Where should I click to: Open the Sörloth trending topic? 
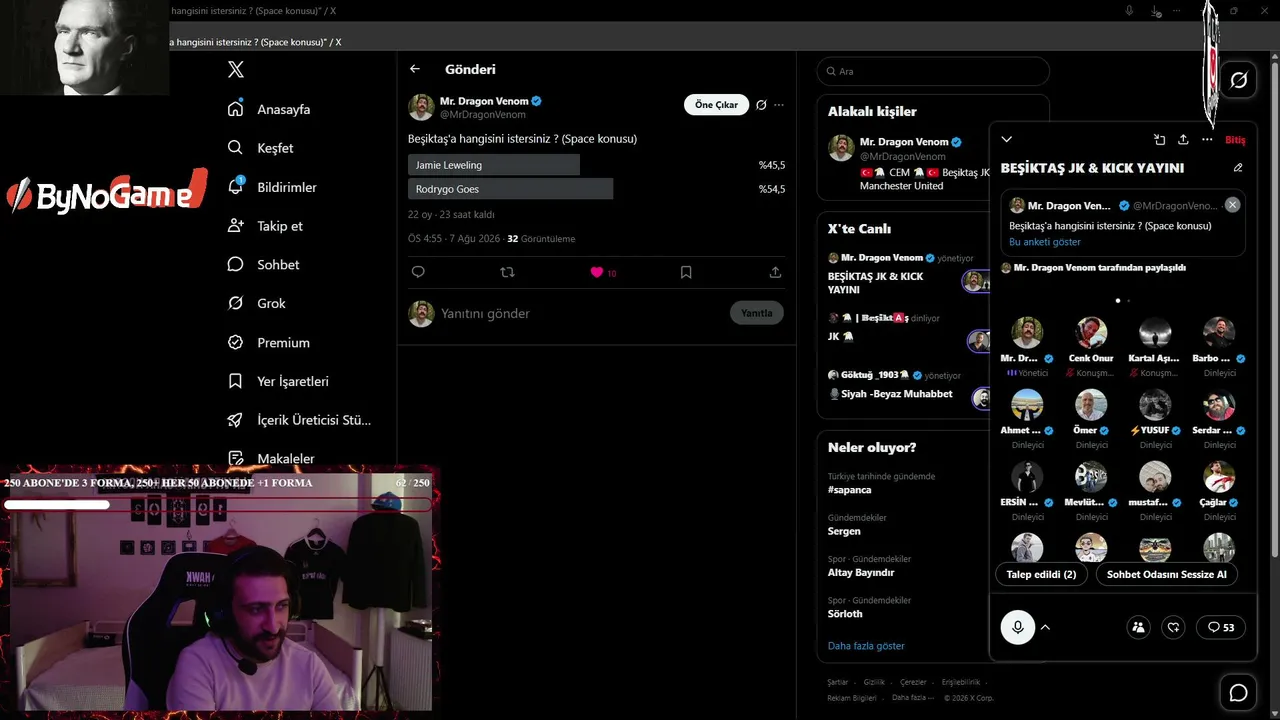click(x=845, y=614)
